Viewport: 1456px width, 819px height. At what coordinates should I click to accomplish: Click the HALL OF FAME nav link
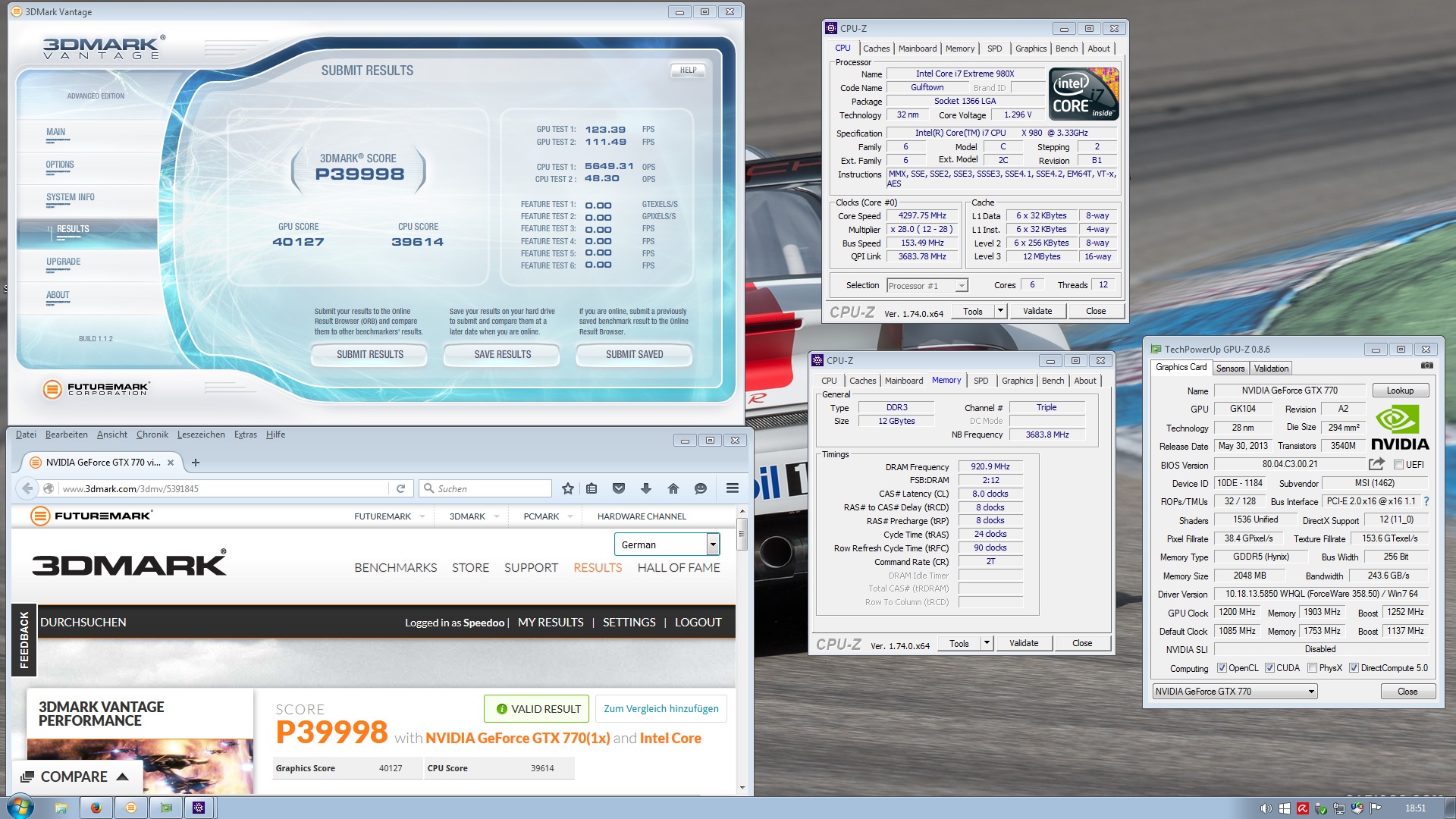pyautogui.click(x=679, y=567)
